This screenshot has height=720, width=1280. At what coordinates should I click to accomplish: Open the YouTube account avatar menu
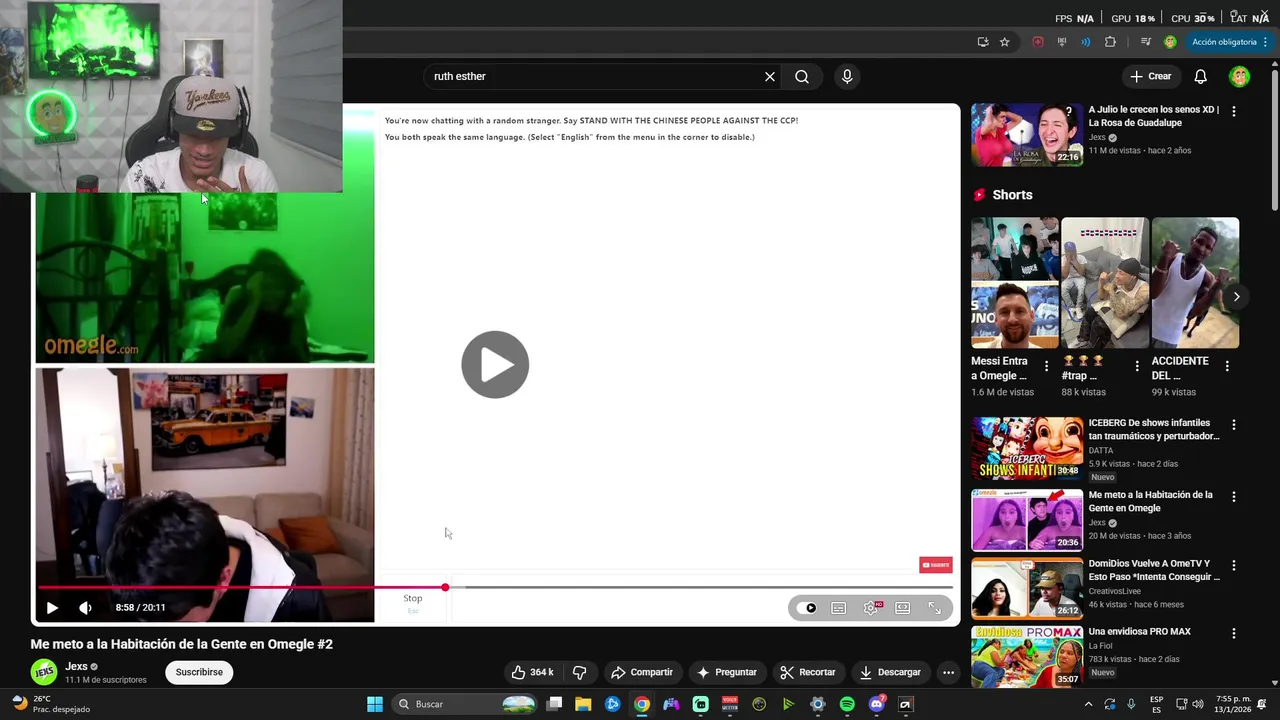click(1240, 76)
